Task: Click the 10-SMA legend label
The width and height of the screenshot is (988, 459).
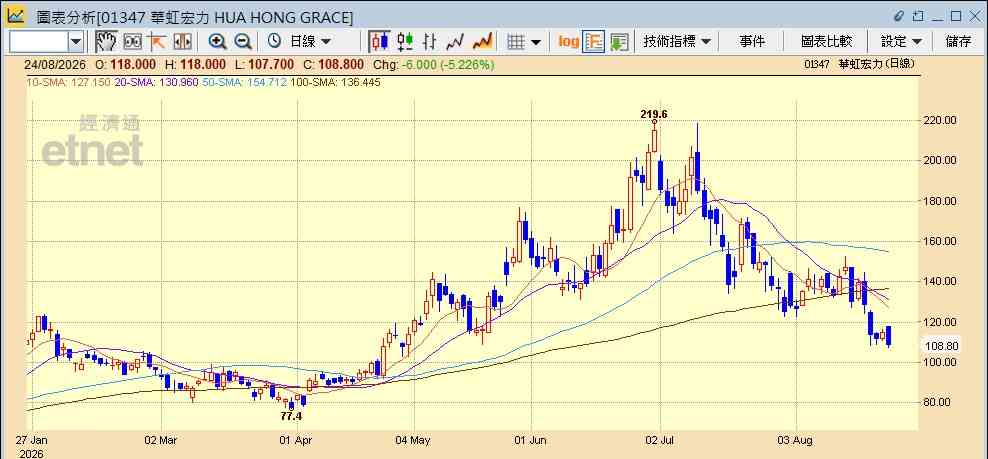Action: click(x=67, y=82)
